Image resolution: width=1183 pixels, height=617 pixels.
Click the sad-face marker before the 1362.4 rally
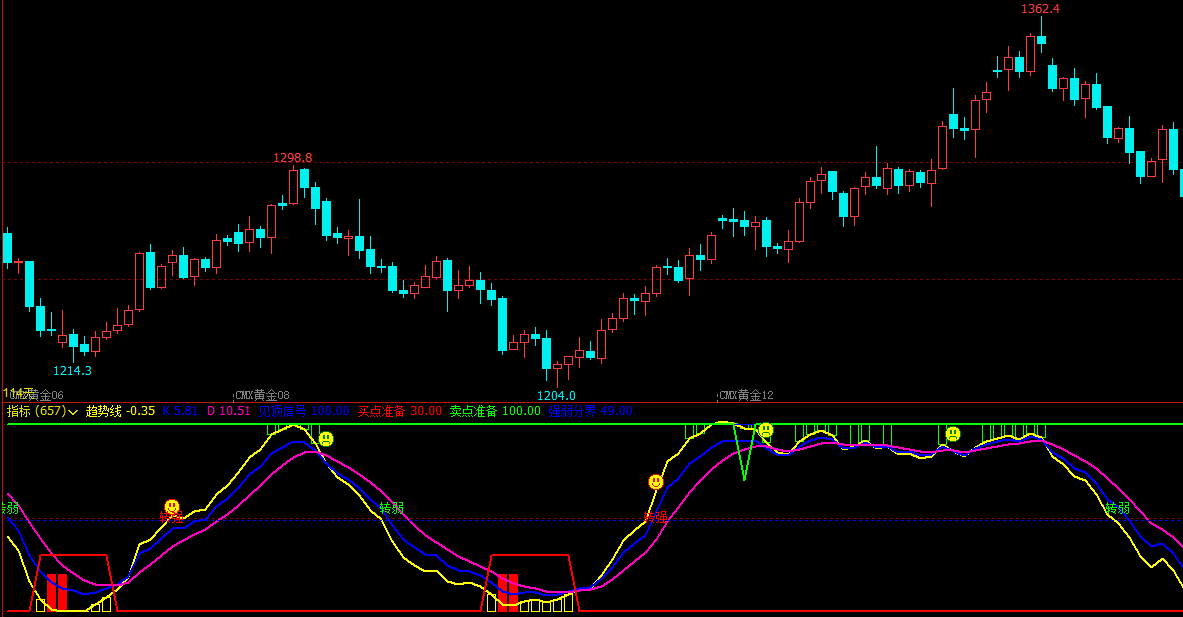(953, 434)
